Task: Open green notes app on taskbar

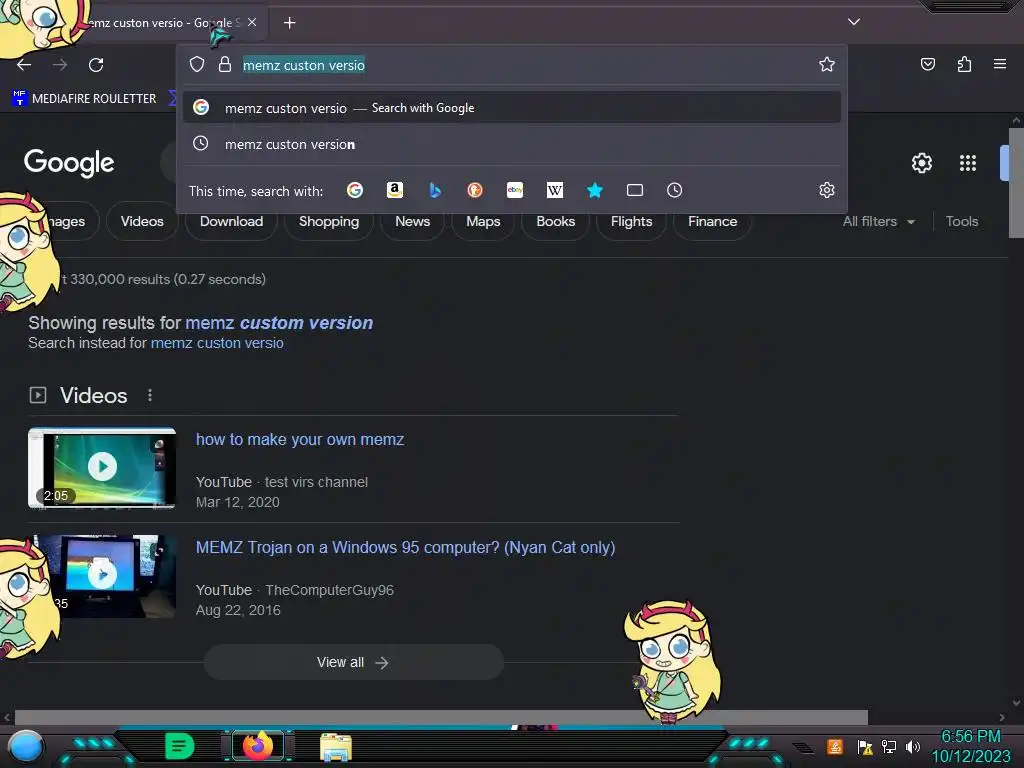Action: 180,746
